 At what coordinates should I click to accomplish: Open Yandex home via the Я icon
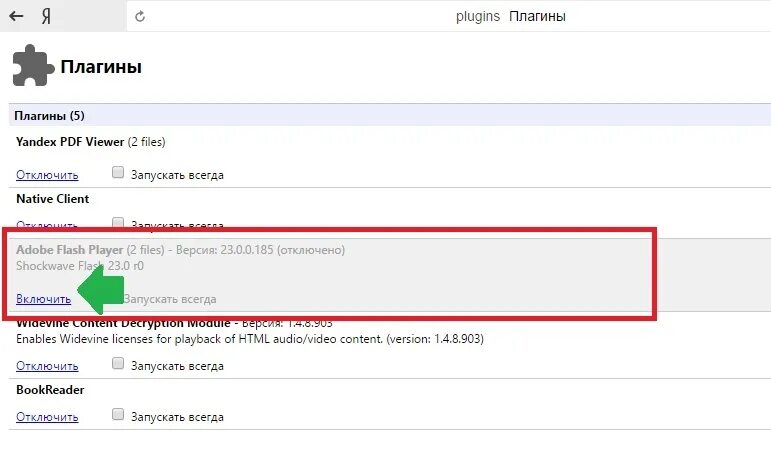pos(46,17)
